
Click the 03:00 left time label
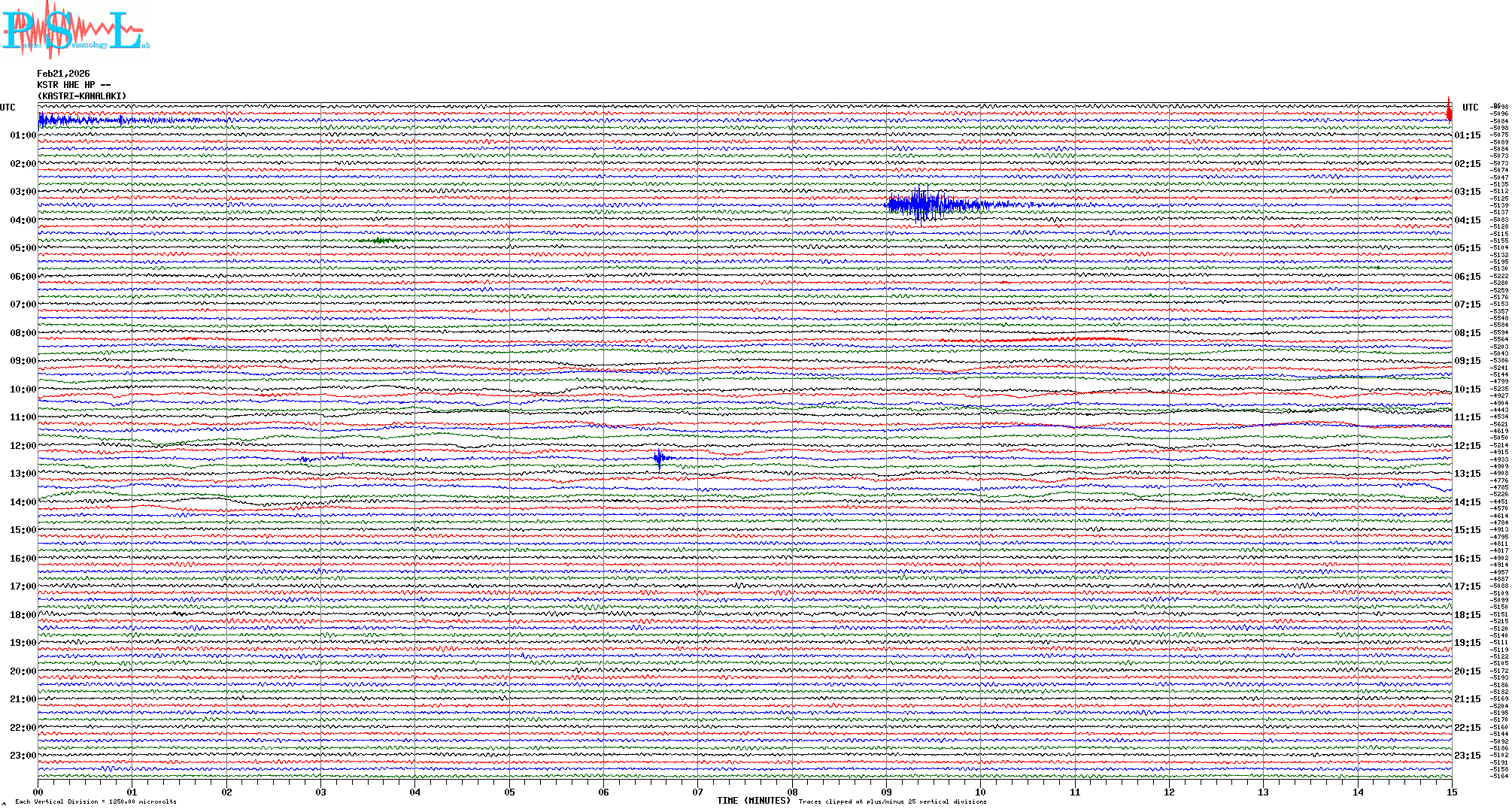(23, 192)
